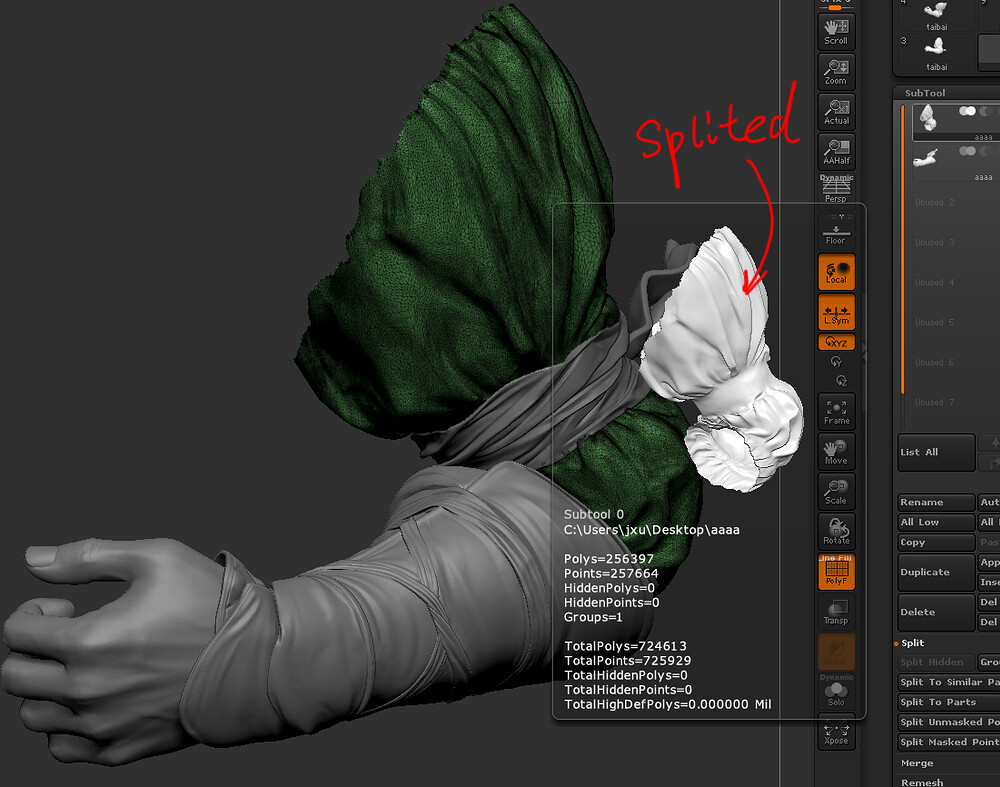
Task: Expand the Remesh section
Action: click(922, 782)
